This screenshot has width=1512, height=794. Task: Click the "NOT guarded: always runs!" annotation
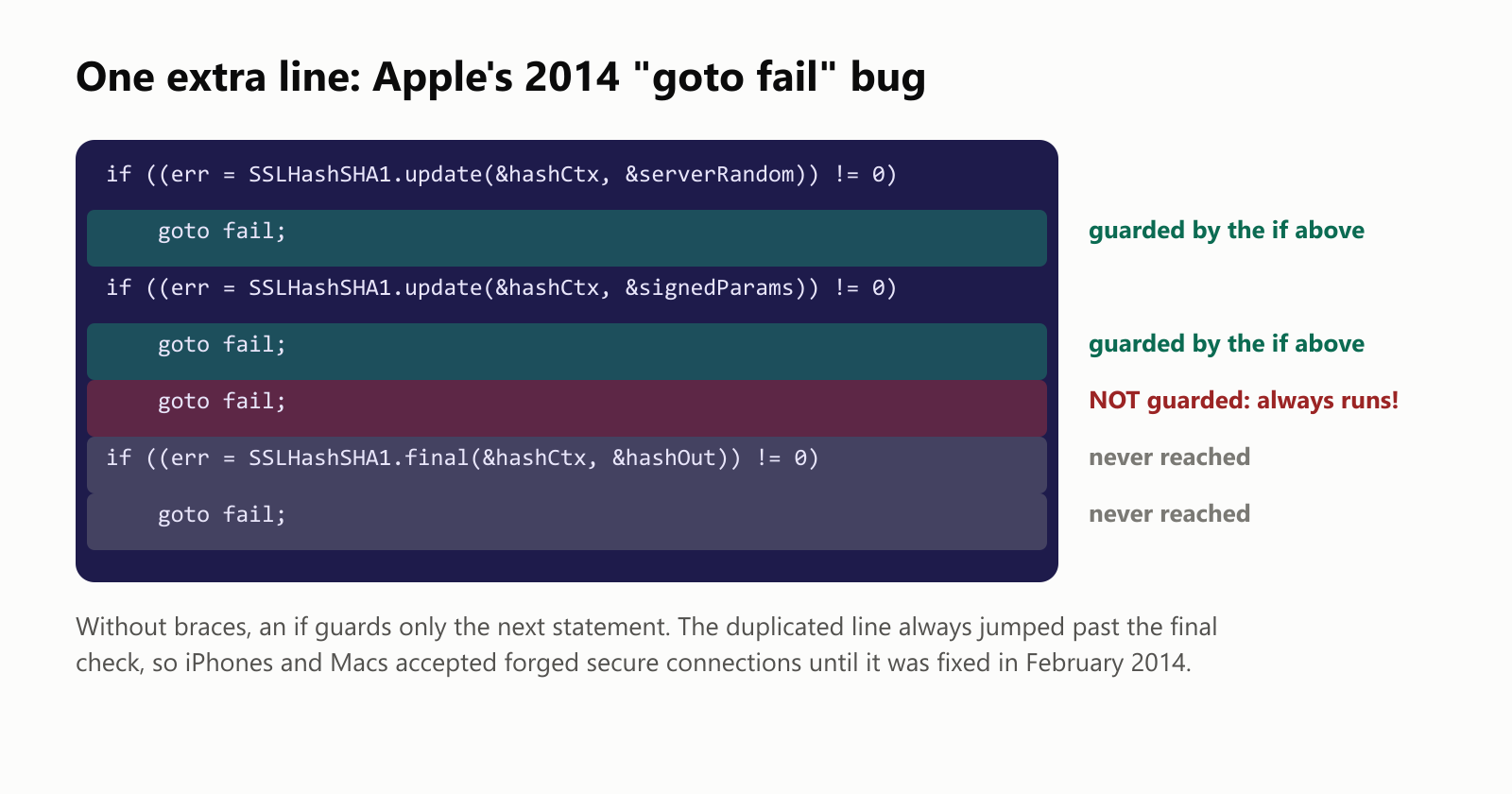[1244, 401]
